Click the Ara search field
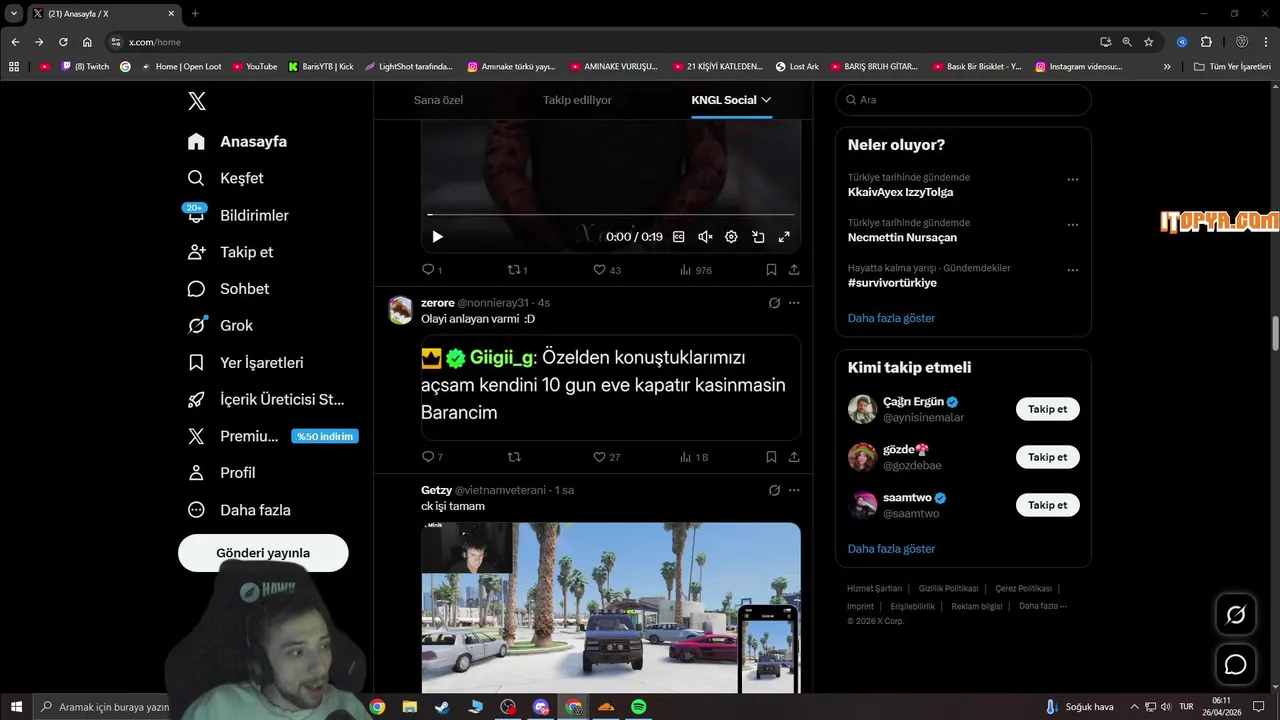This screenshot has width=1280, height=720. pyautogui.click(x=963, y=100)
